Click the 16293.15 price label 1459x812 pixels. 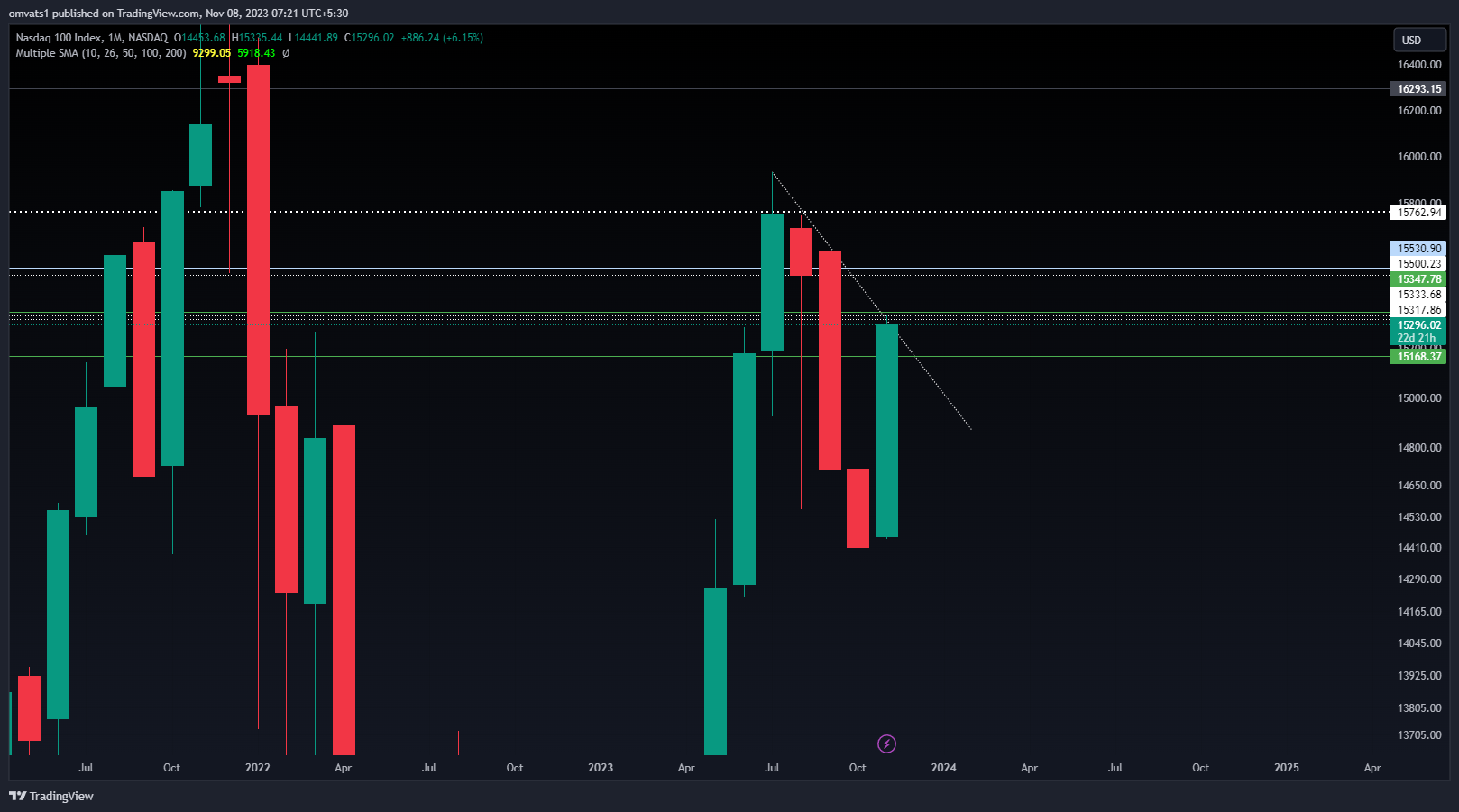click(x=1418, y=89)
